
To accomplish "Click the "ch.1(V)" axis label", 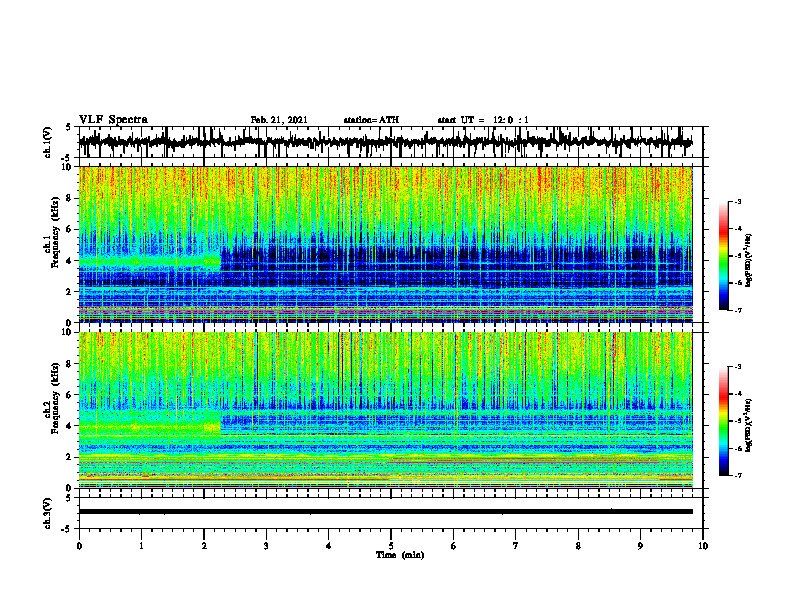I will pos(48,143).
